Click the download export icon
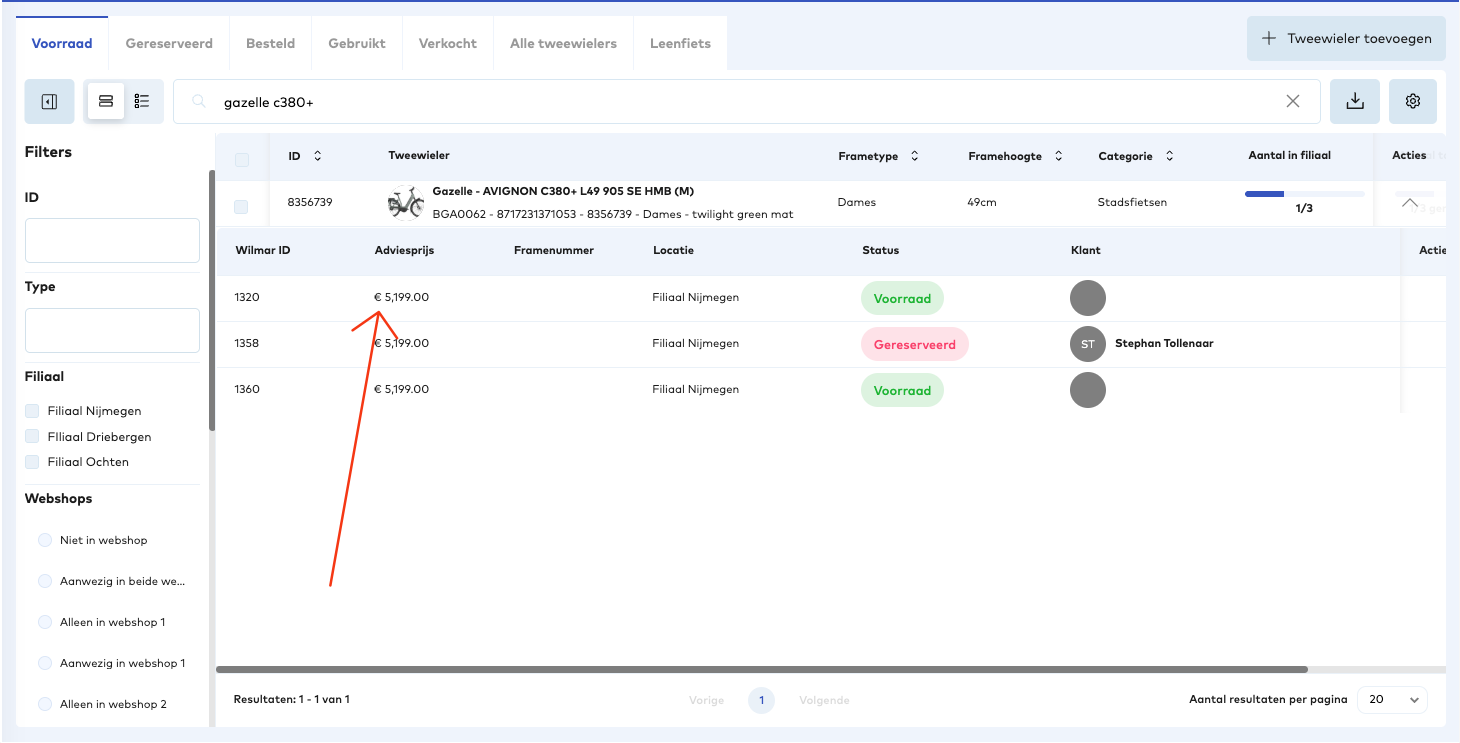Screen dimensions: 1460x743 1355,101
